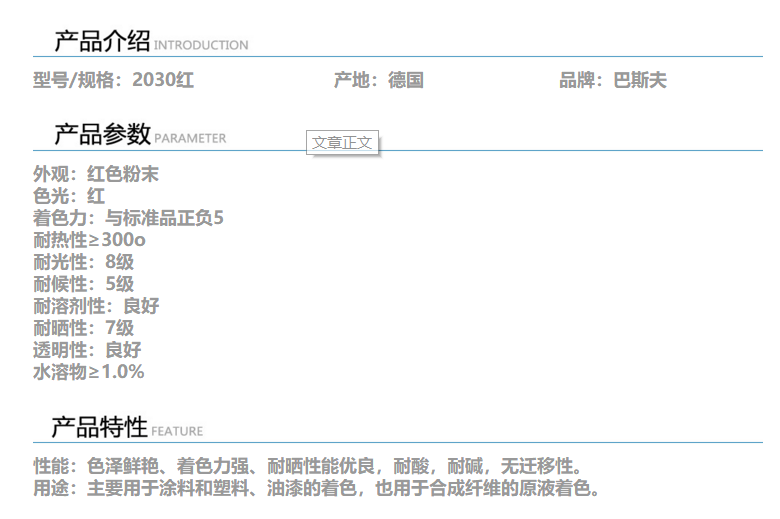Click the 着色力：与标准品正负5 line

point(128,218)
